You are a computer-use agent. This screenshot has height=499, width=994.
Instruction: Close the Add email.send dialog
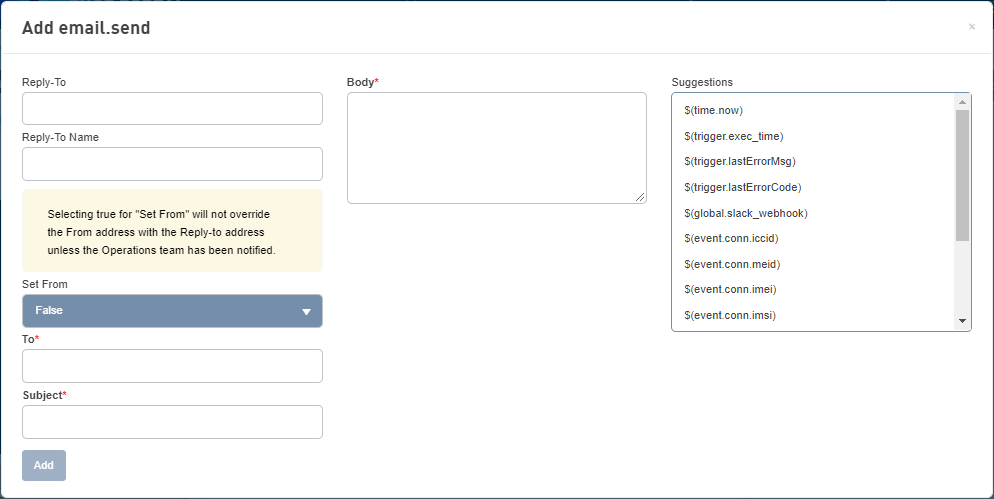tap(971, 27)
